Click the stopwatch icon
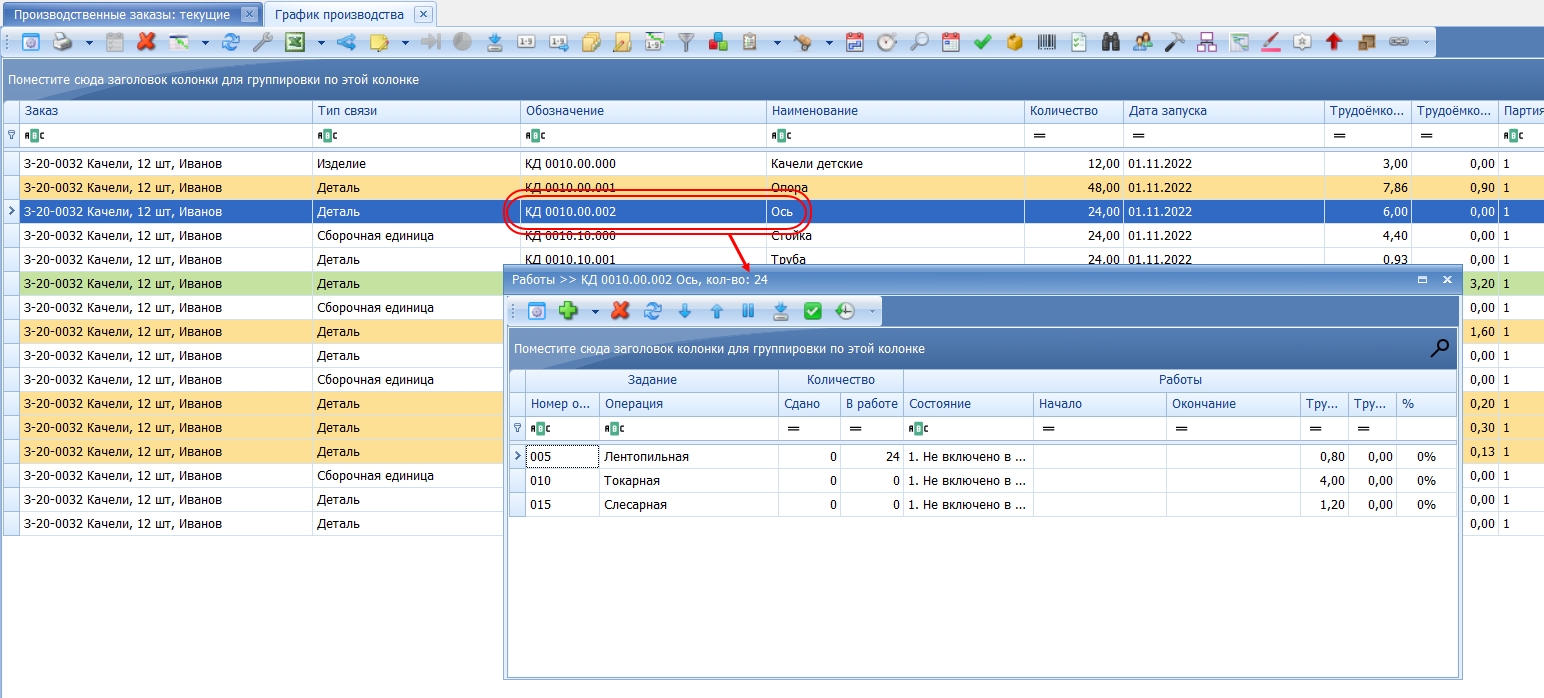The width and height of the screenshot is (1544, 698). (886, 42)
